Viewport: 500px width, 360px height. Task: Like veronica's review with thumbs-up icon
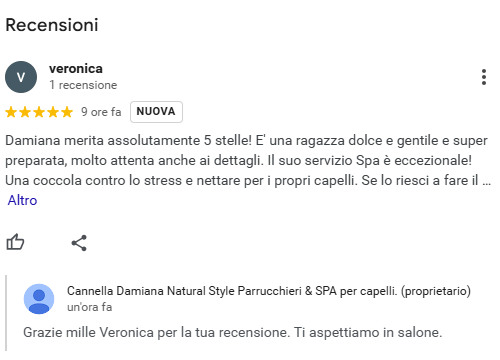pos(15,242)
